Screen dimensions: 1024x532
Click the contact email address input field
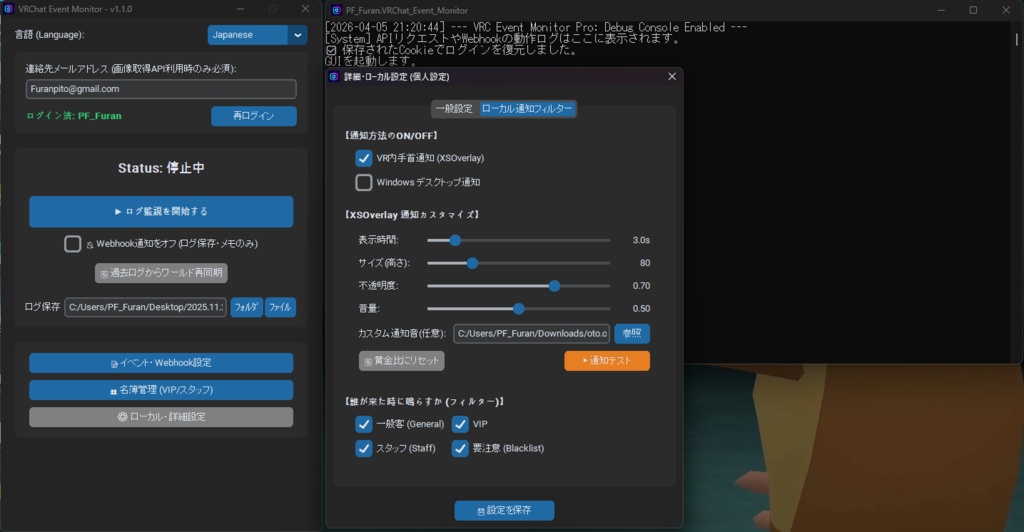pyautogui.click(x=161, y=89)
